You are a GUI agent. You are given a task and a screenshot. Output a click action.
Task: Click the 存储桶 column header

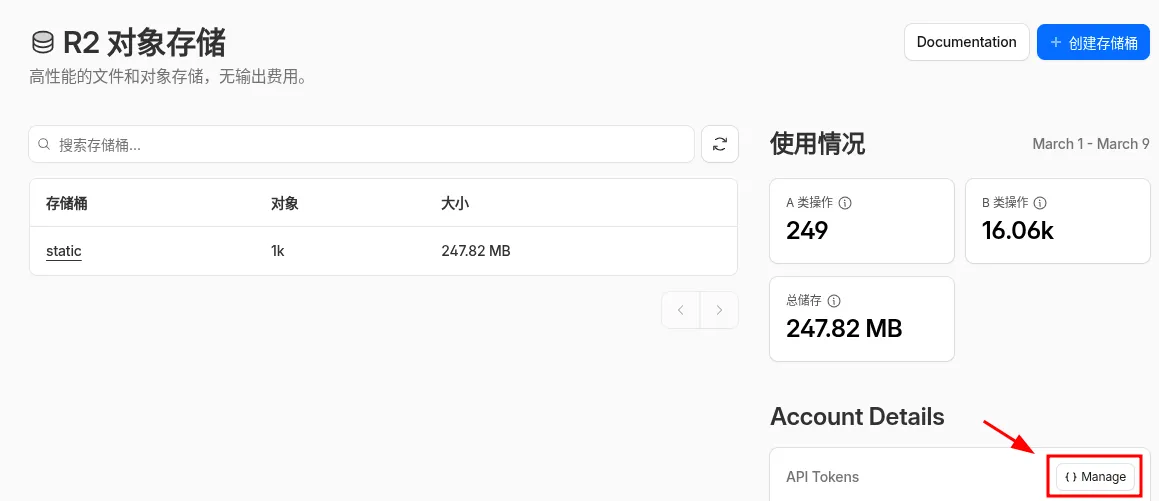point(67,203)
